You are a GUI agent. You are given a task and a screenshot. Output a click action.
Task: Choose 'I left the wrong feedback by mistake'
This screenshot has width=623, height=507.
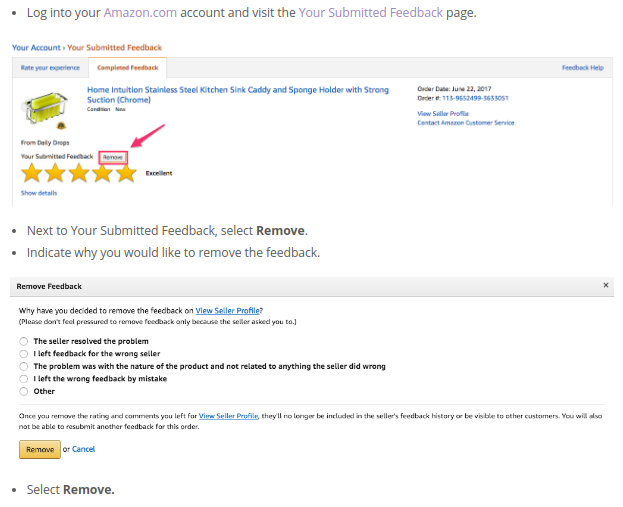(24, 379)
